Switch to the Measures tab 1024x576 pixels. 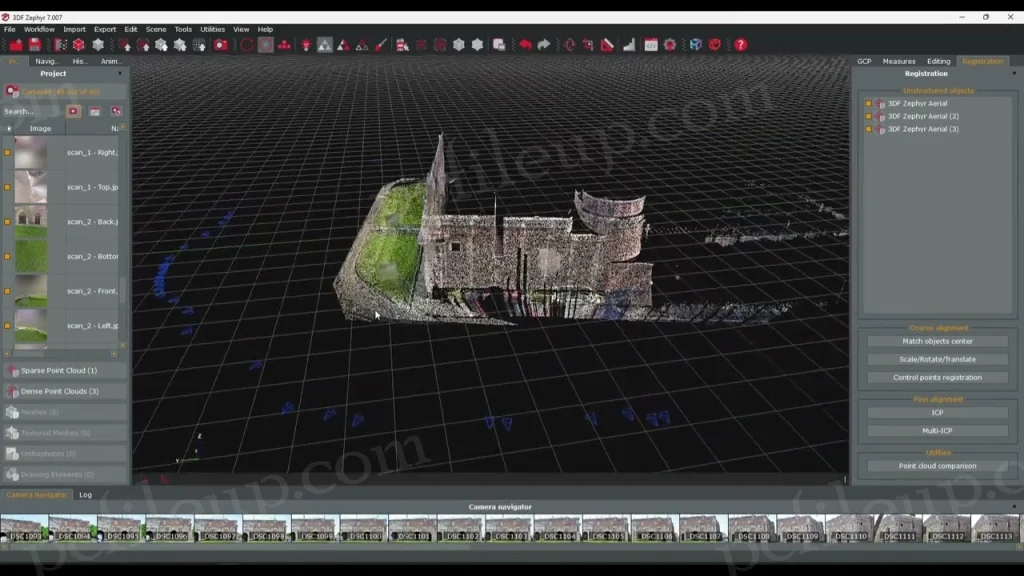click(898, 61)
